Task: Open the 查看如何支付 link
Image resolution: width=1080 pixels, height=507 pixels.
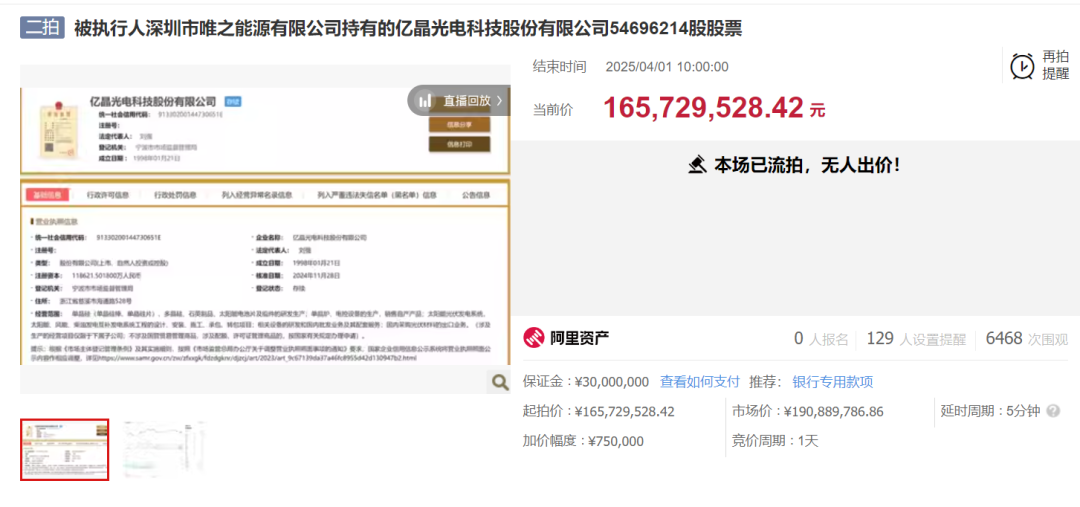Action: 699,382
